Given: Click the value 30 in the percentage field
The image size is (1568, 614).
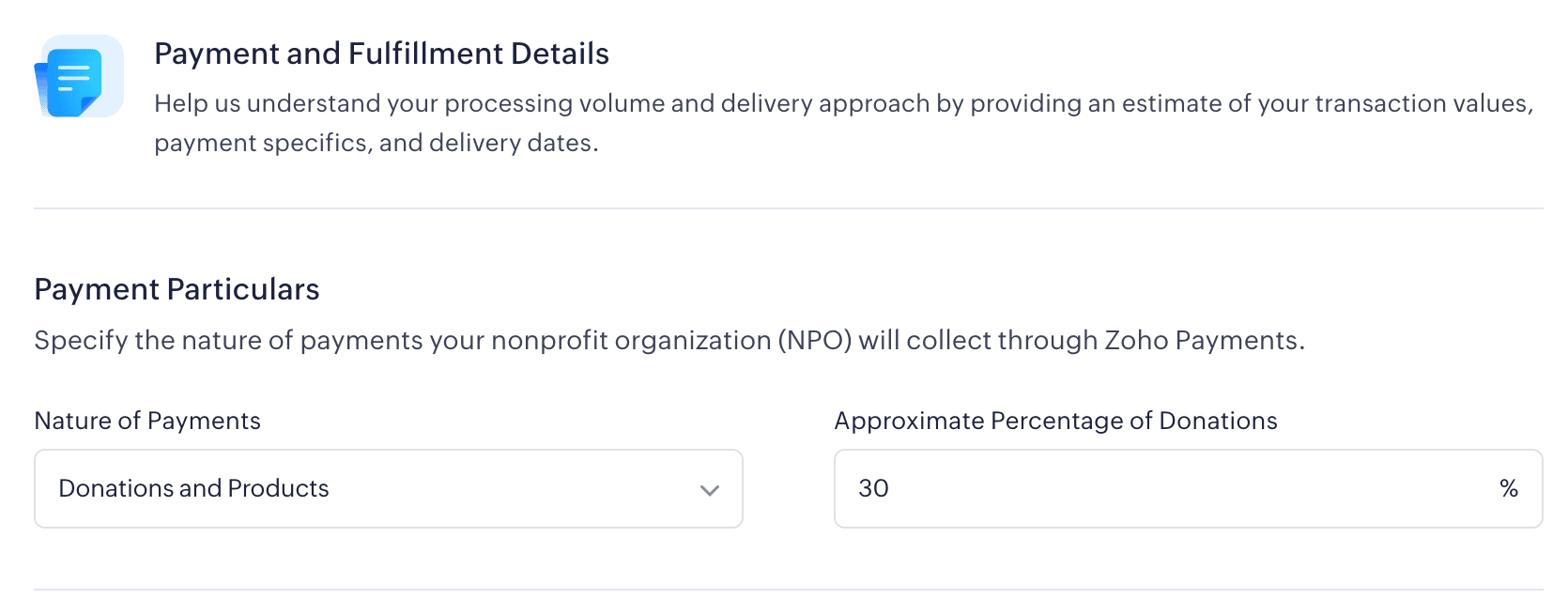Looking at the screenshot, I should point(873,488).
